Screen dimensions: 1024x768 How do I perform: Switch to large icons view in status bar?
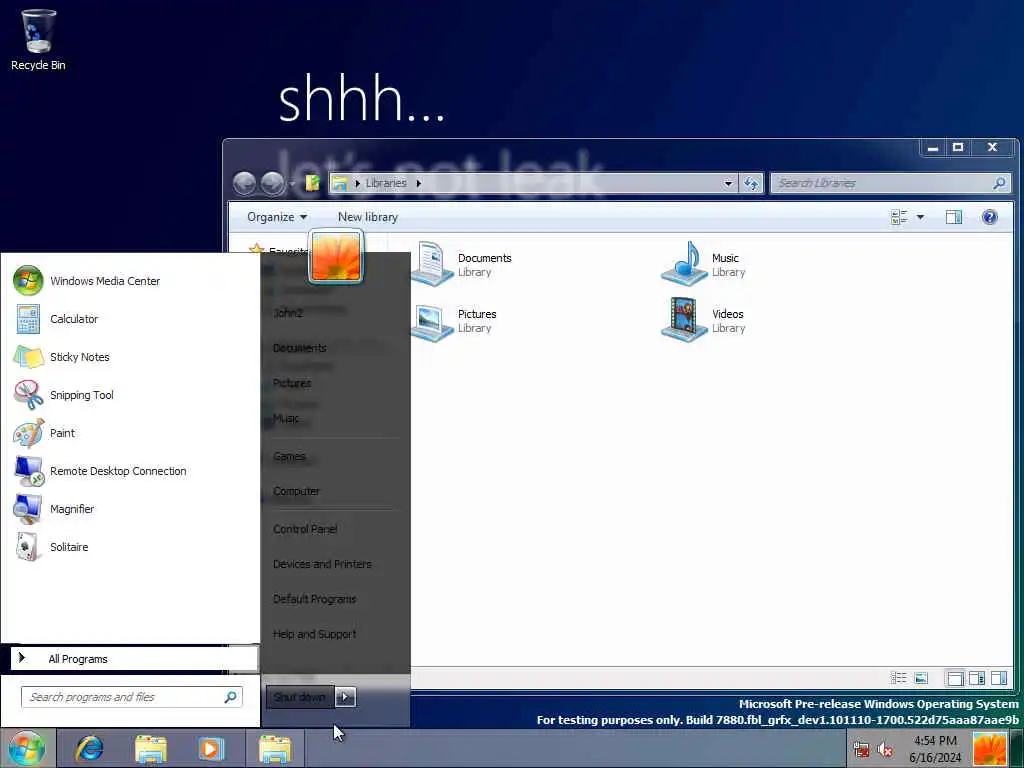921,679
